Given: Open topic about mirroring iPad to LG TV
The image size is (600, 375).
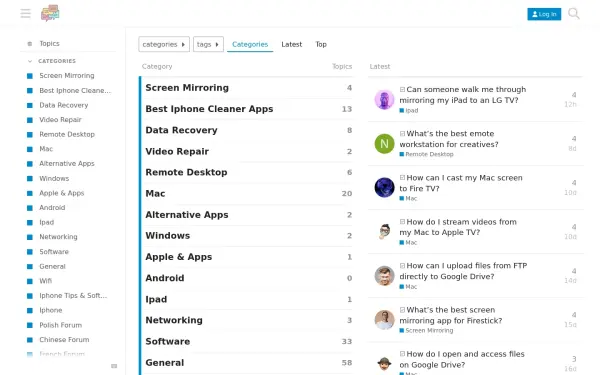Looking at the screenshot, I should (463, 95).
